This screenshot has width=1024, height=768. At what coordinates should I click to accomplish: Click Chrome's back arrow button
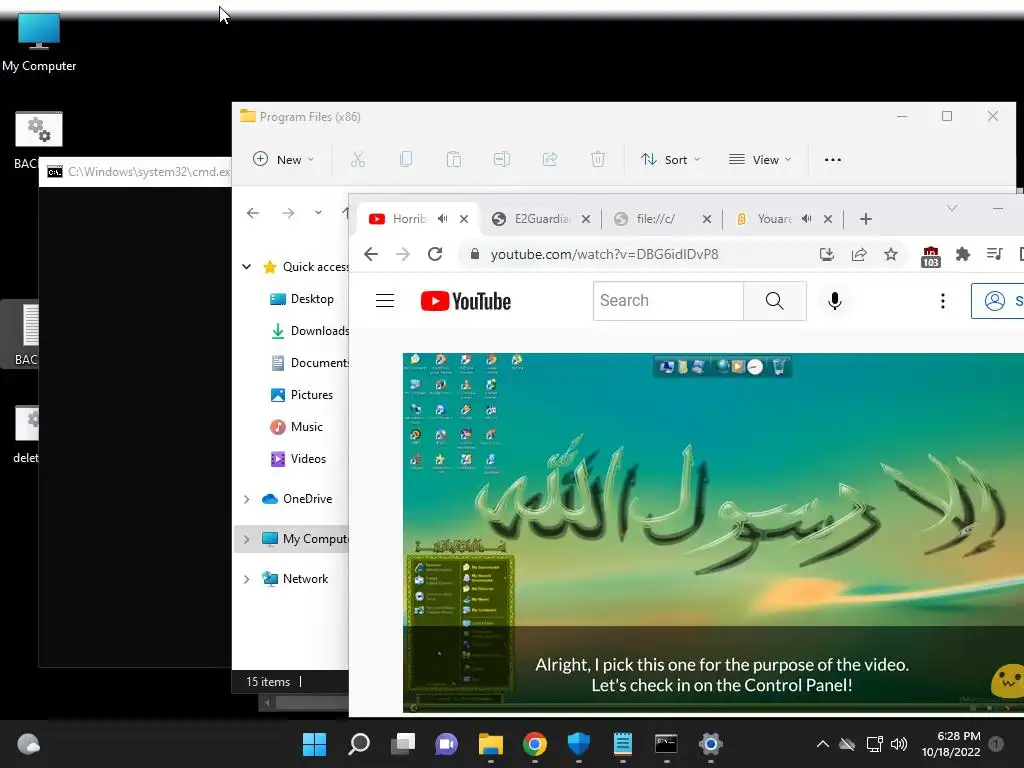coord(371,254)
